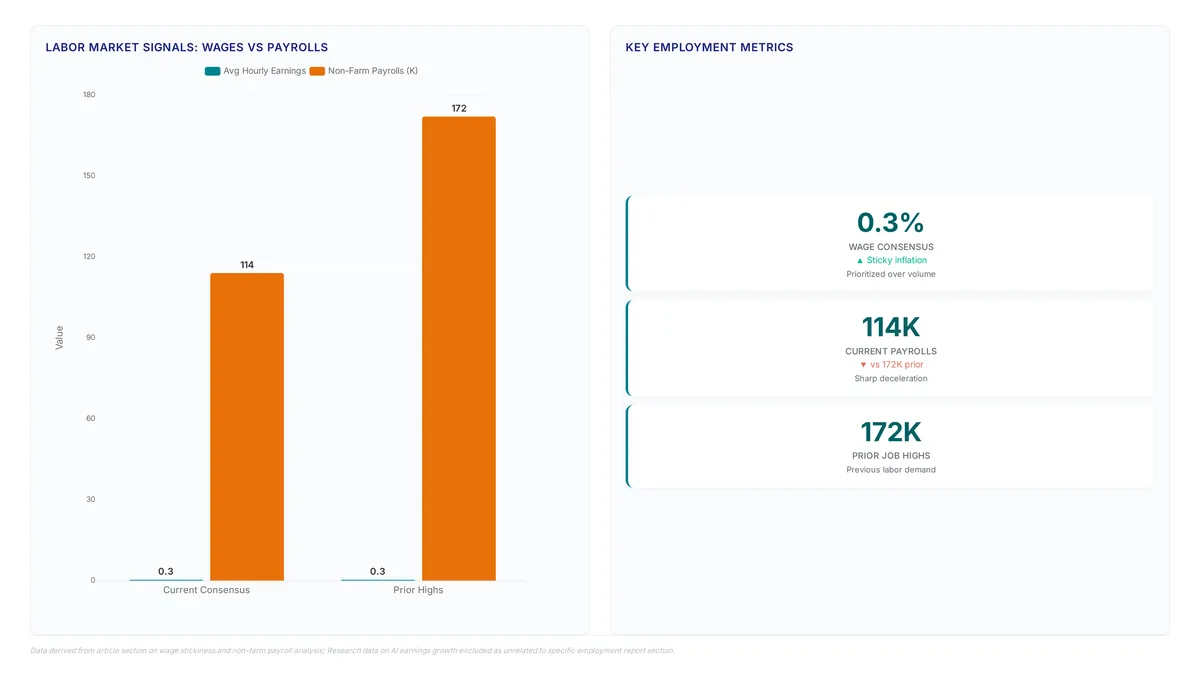
Task: Click the 114 data label above bar
Action: pos(247,265)
